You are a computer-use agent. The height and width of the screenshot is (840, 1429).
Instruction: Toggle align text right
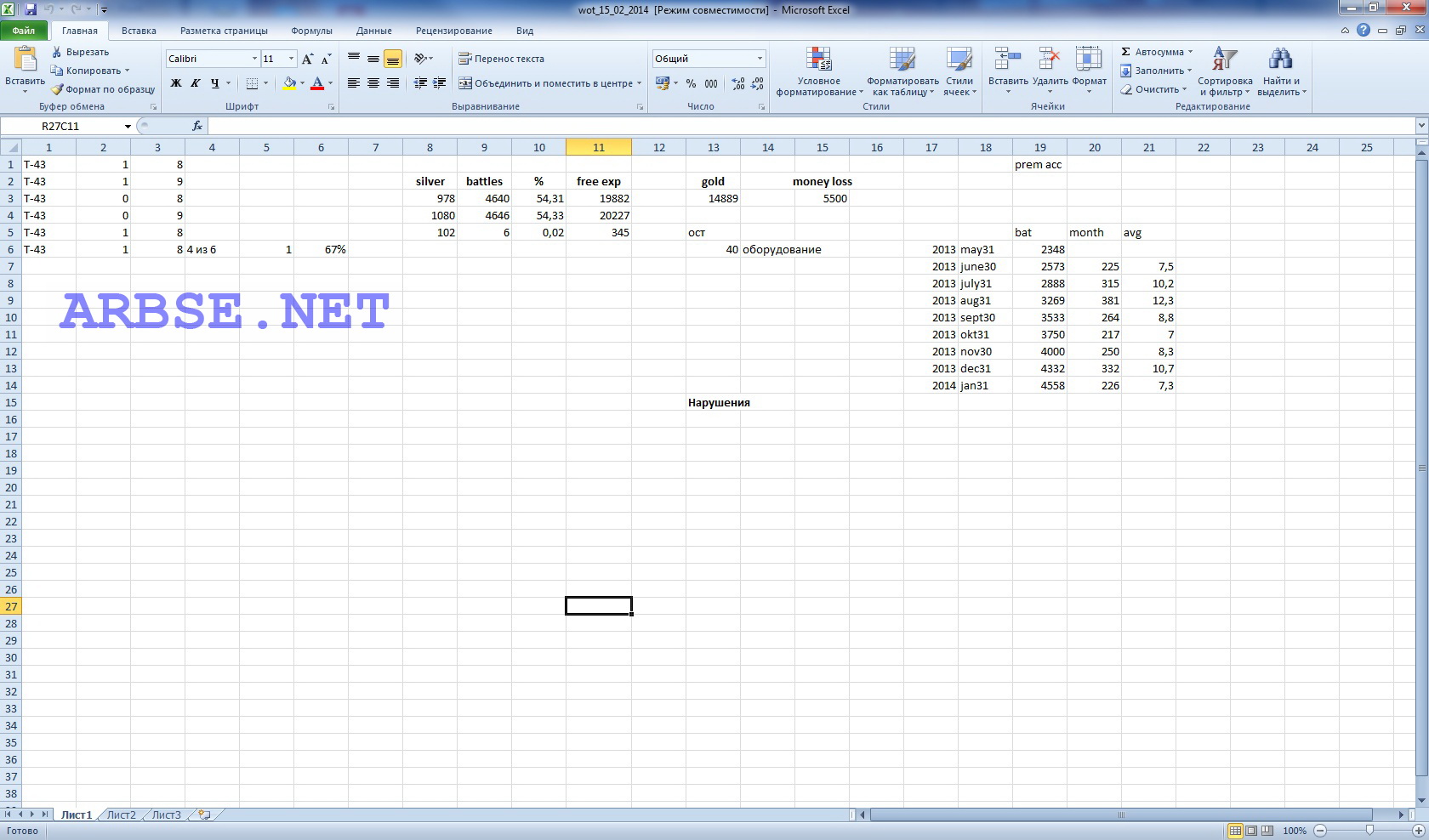click(392, 83)
